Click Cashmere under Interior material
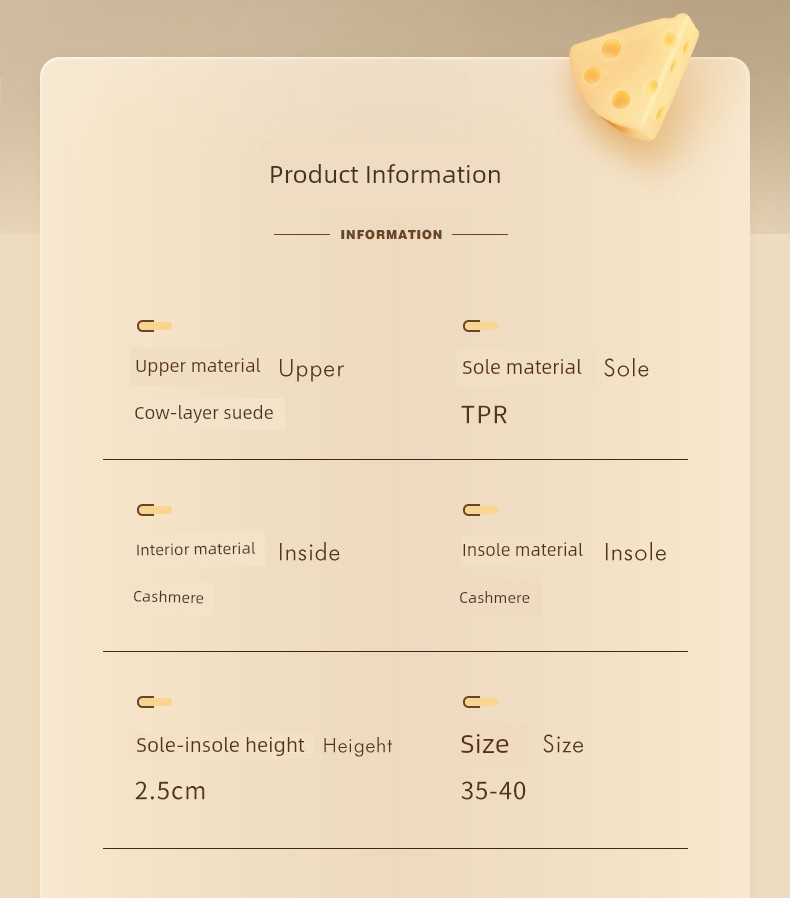790x898 pixels. click(168, 597)
